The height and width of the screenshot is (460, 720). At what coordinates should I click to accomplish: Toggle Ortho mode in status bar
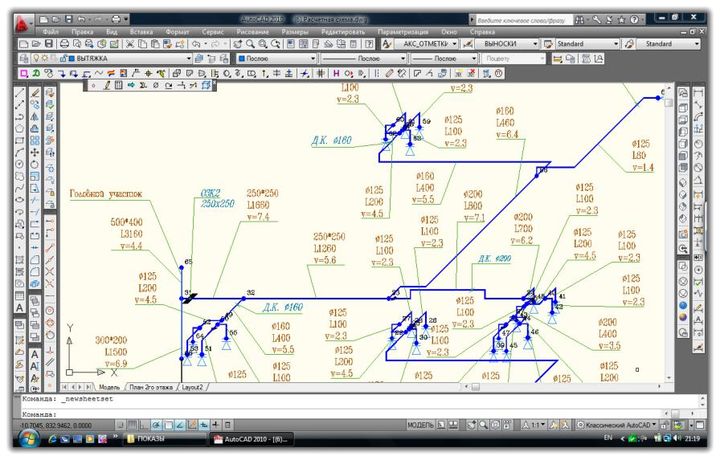[144, 425]
